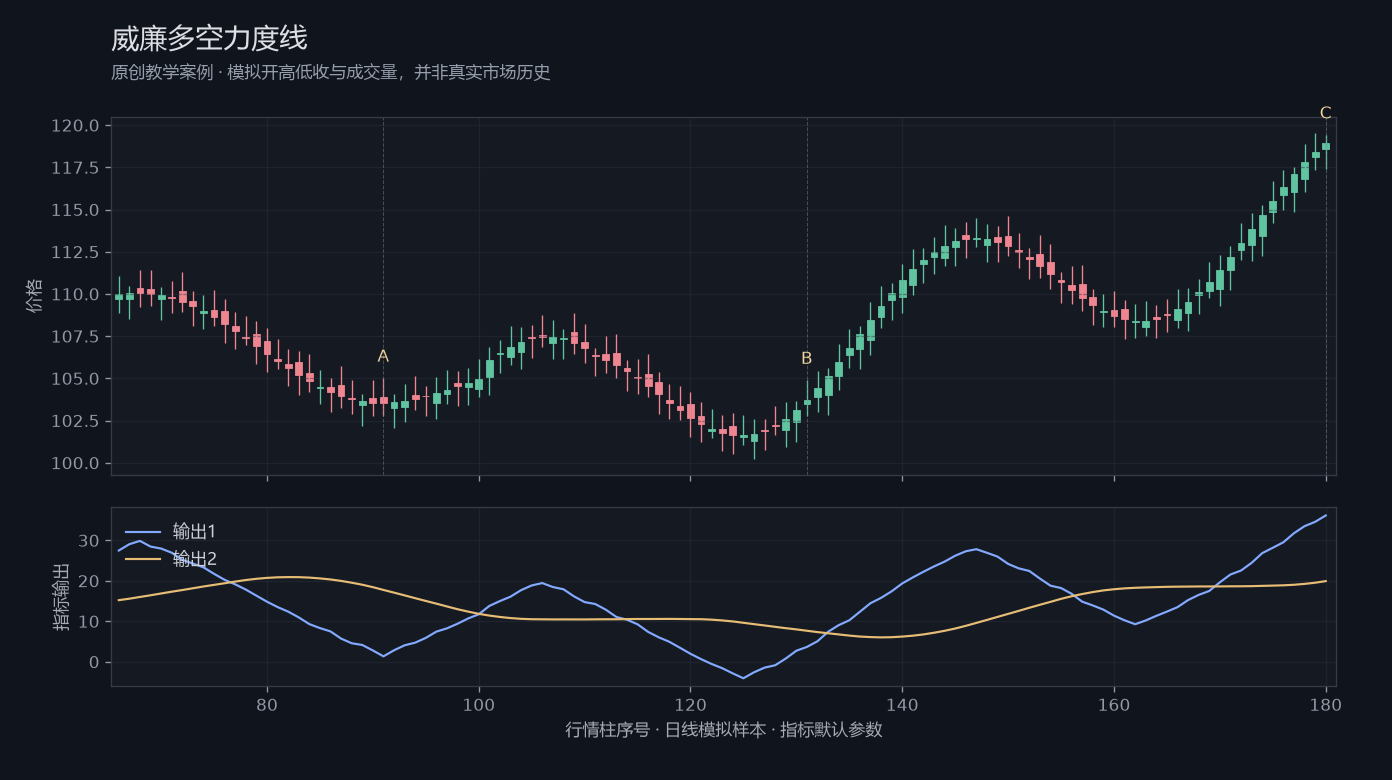Click the 117.5 price axis tick

coord(75,168)
